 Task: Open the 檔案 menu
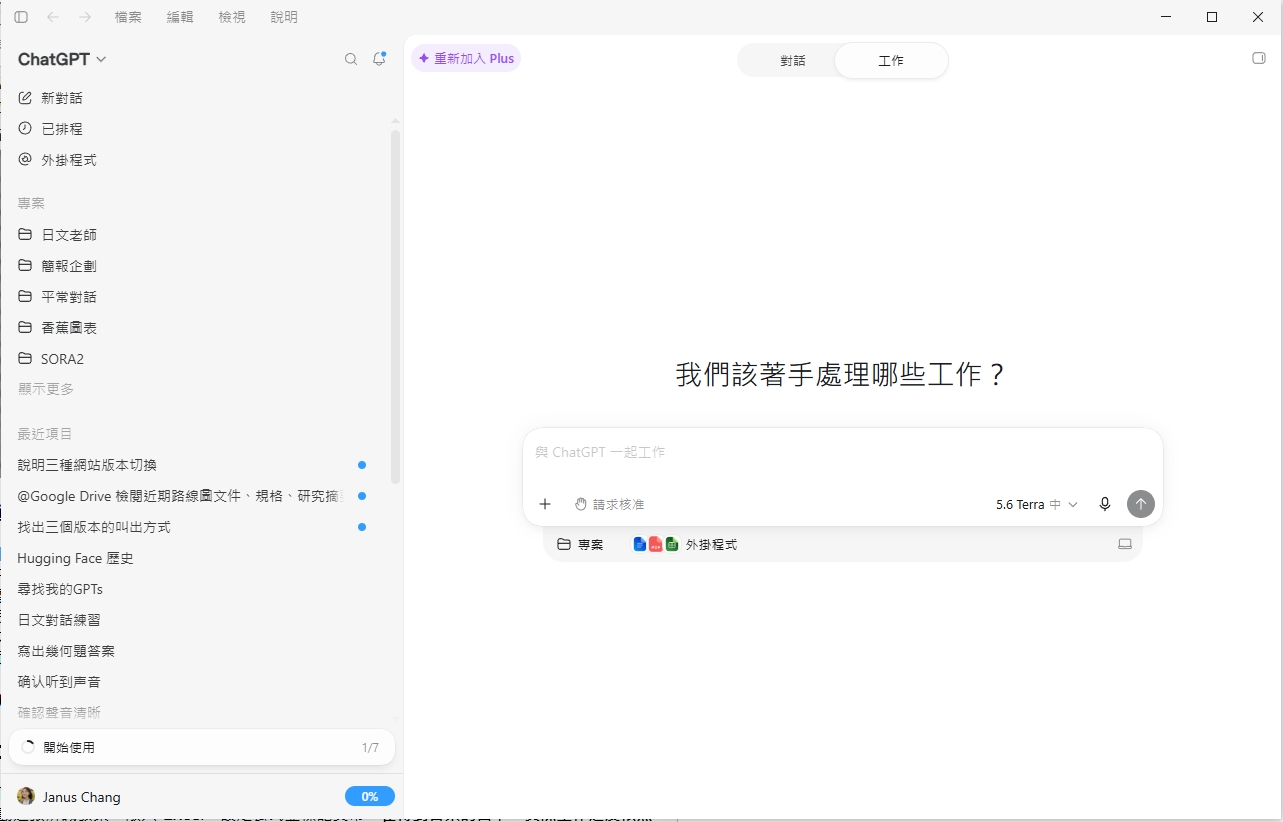[x=128, y=17]
